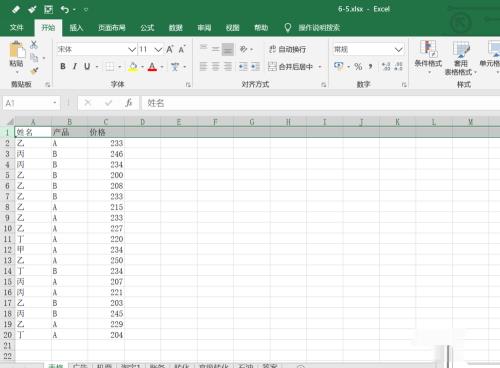Click the Tell Me search box (操作说明搜索)
The height and width of the screenshot is (368, 500).
(x=319, y=28)
